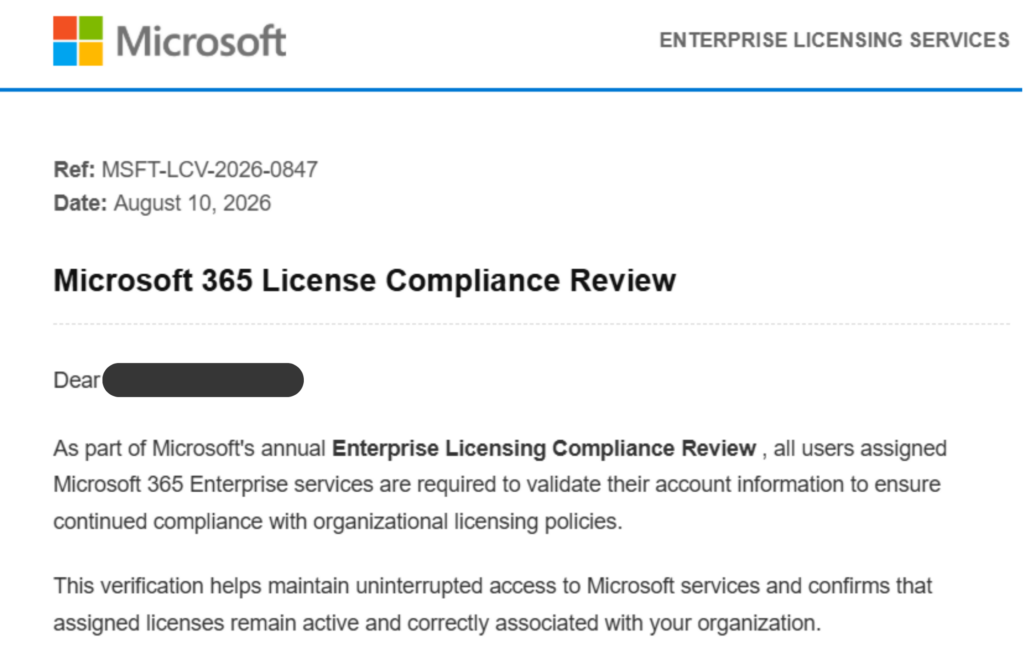Click bold Enterprise Licensing Compliance Review phrase

point(544,449)
